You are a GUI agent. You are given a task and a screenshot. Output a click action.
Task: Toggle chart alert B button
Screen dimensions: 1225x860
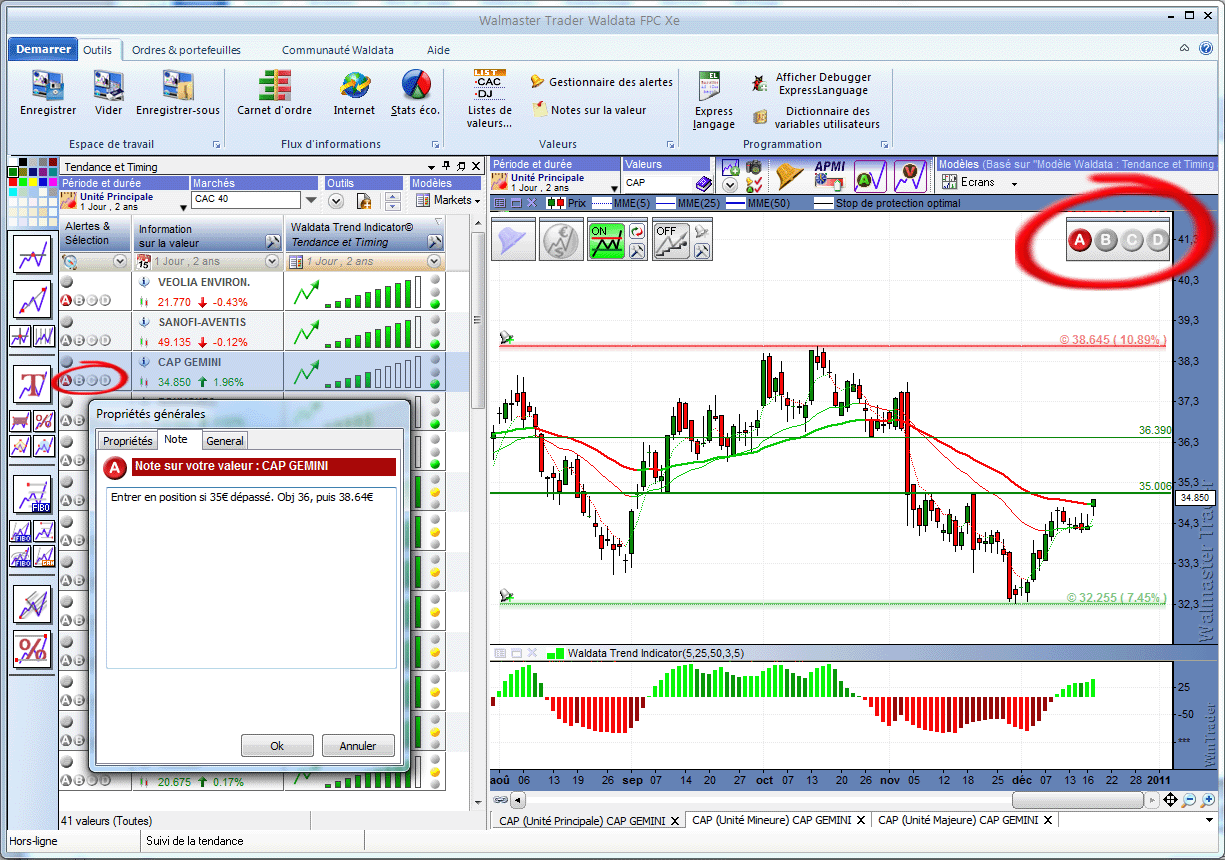click(x=1105, y=240)
